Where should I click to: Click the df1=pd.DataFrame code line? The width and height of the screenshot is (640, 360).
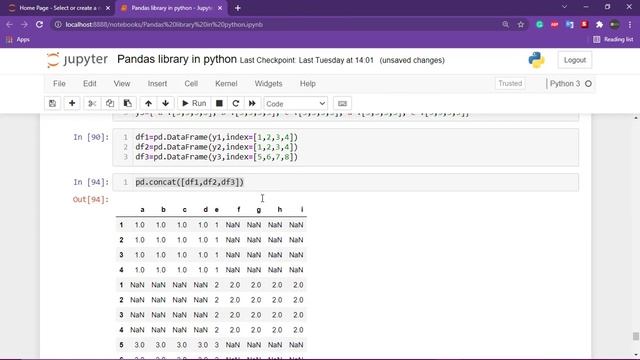click(x=217, y=137)
